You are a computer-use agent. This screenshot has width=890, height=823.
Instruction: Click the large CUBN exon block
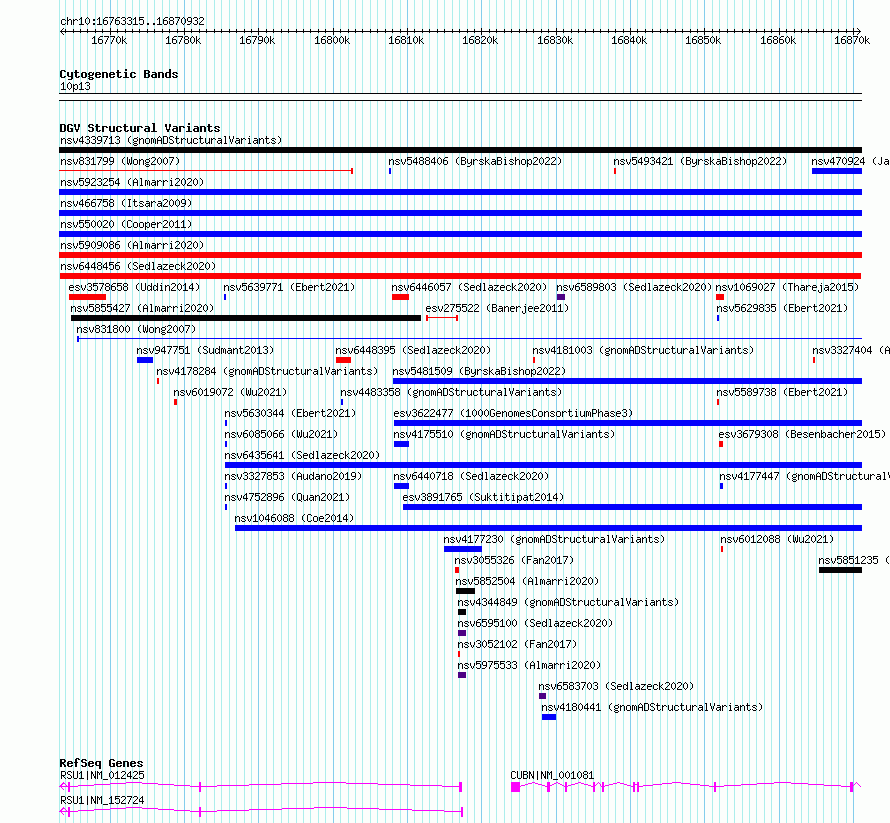pos(515,787)
